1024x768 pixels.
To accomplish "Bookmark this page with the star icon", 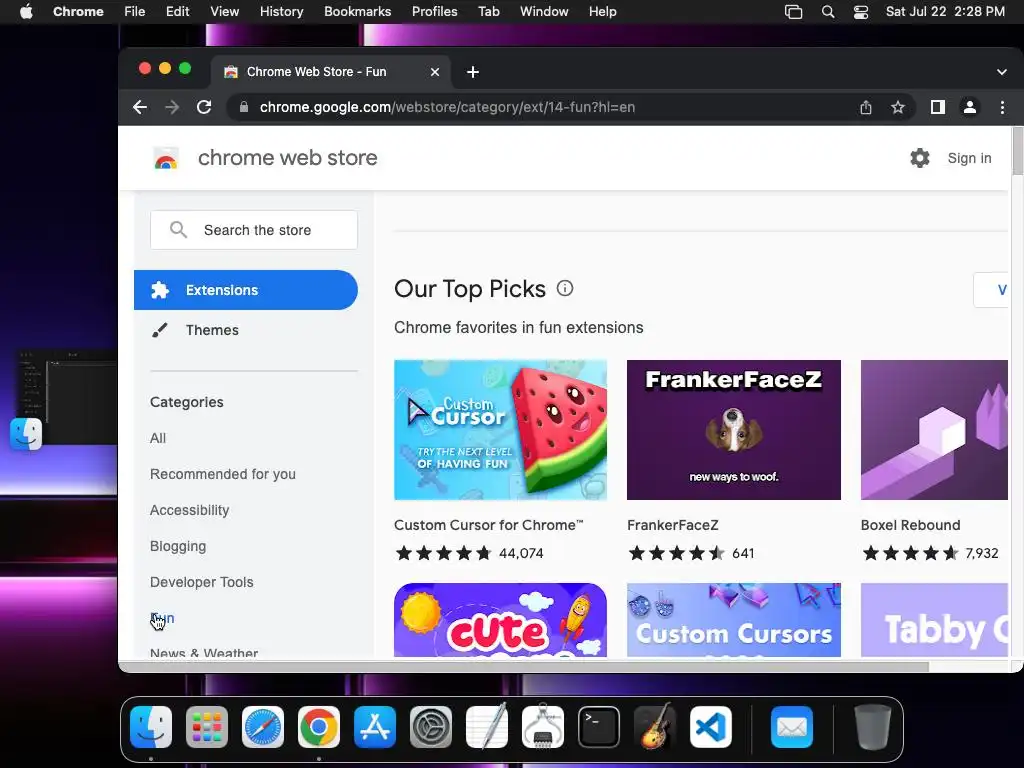I will pos(898,107).
